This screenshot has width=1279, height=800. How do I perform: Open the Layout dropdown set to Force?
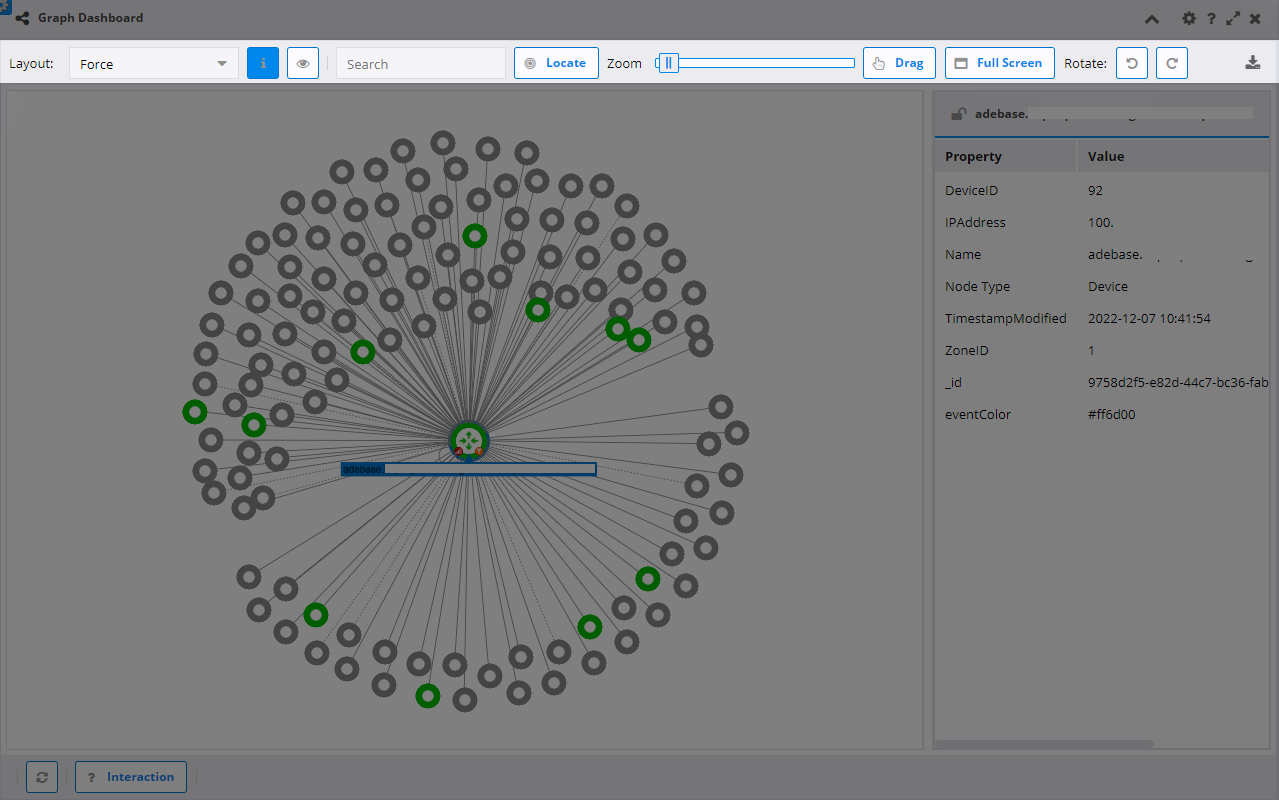(153, 63)
